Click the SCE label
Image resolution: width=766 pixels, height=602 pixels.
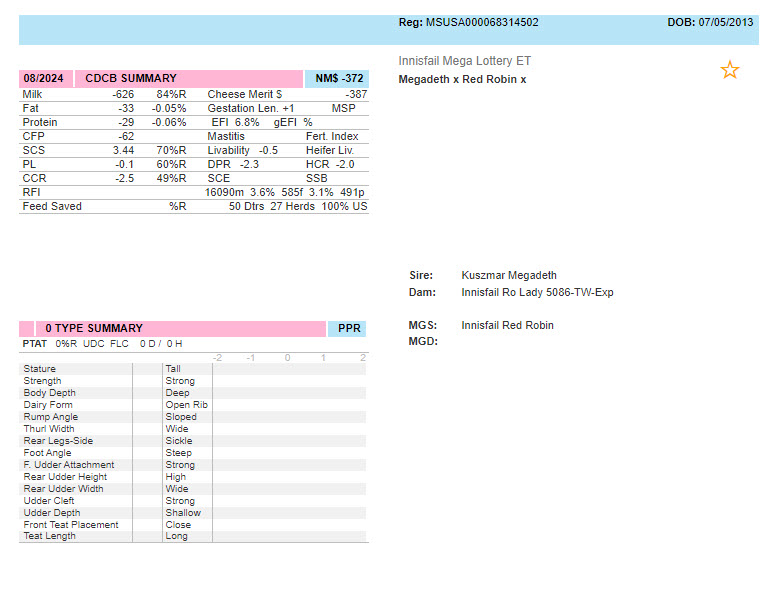coord(218,178)
